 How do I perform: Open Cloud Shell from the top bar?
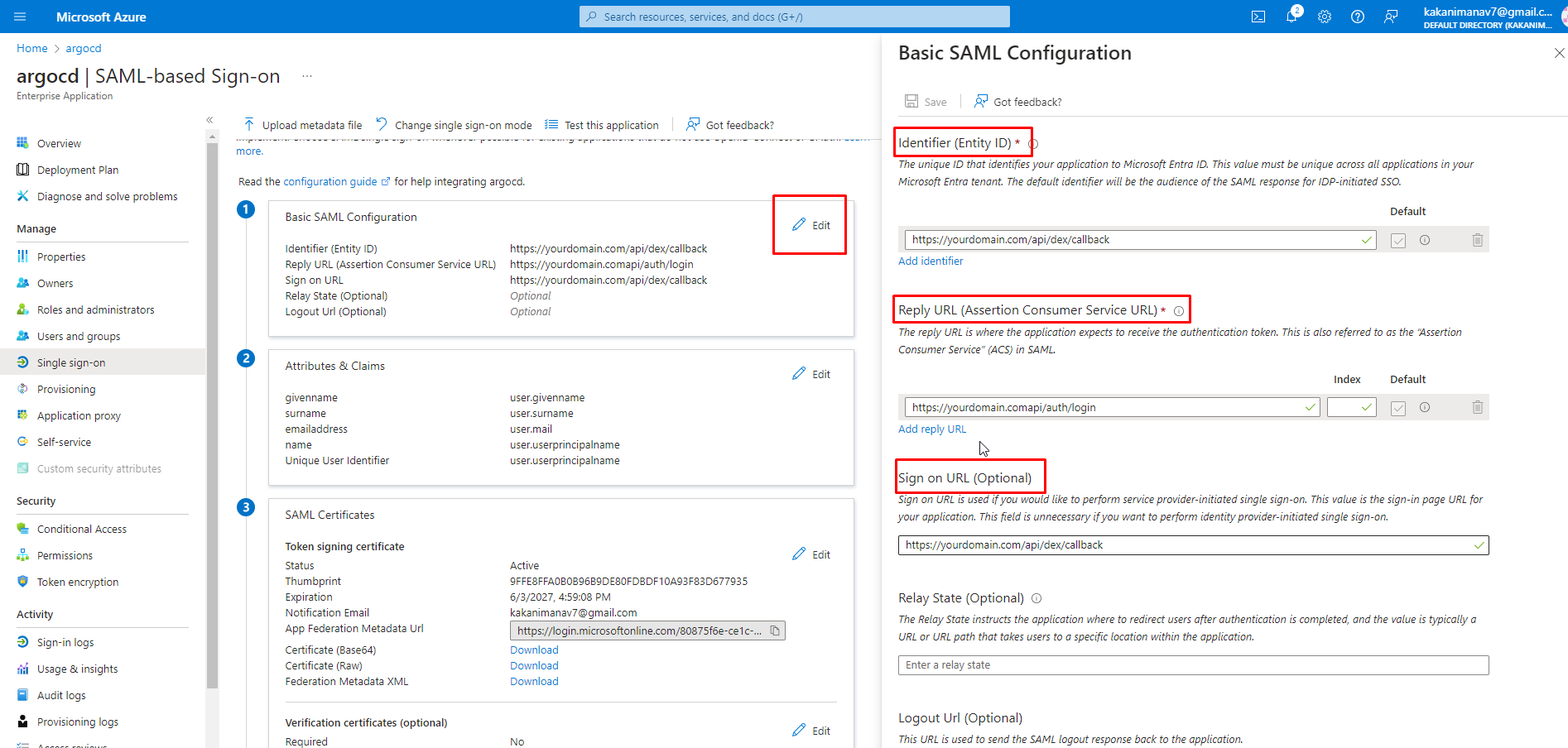pos(1258,17)
